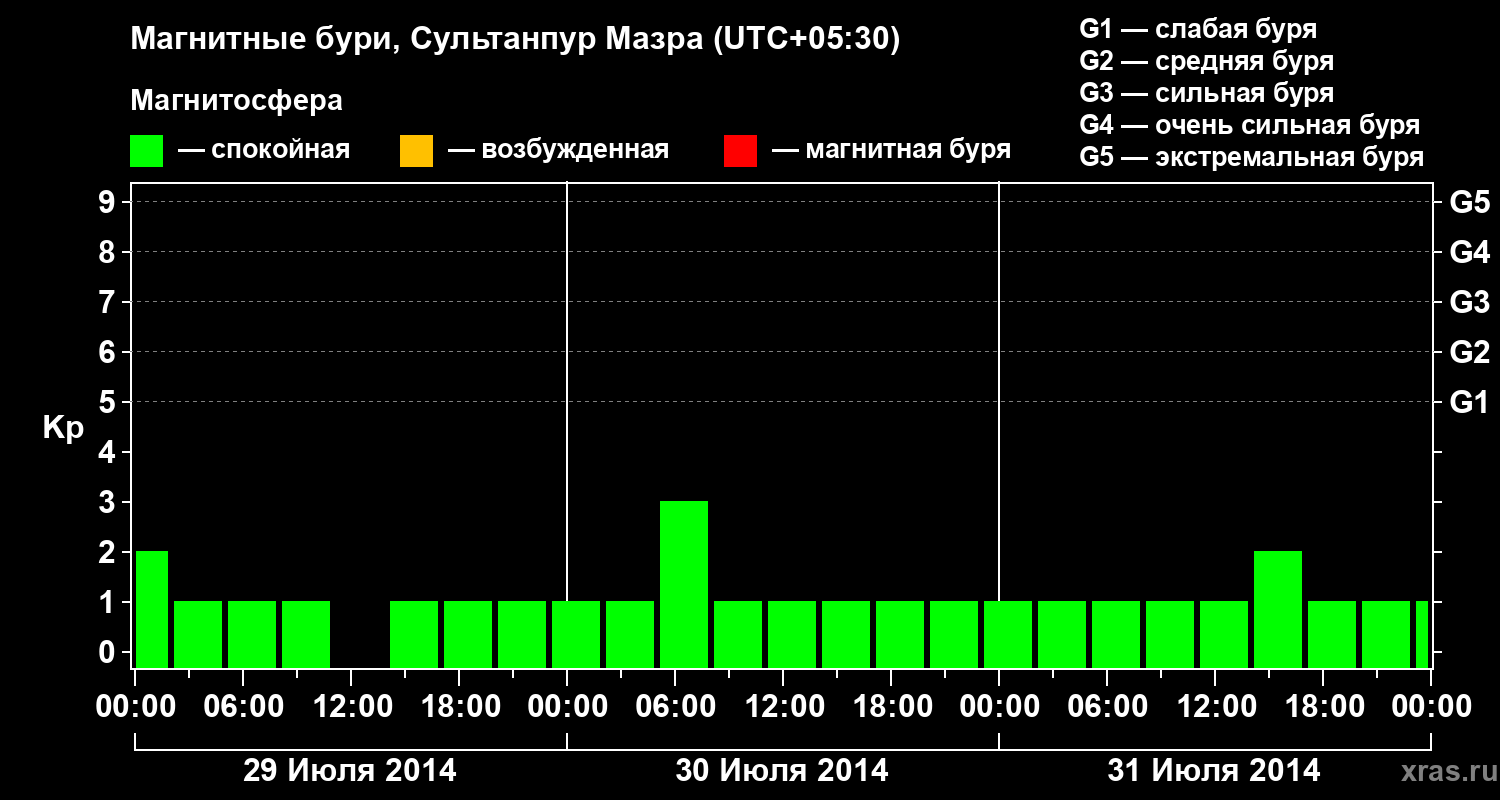This screenshot has width=1500, height=800.
Task: Click the '— спокойная' legend label
Action: point(264,151)
